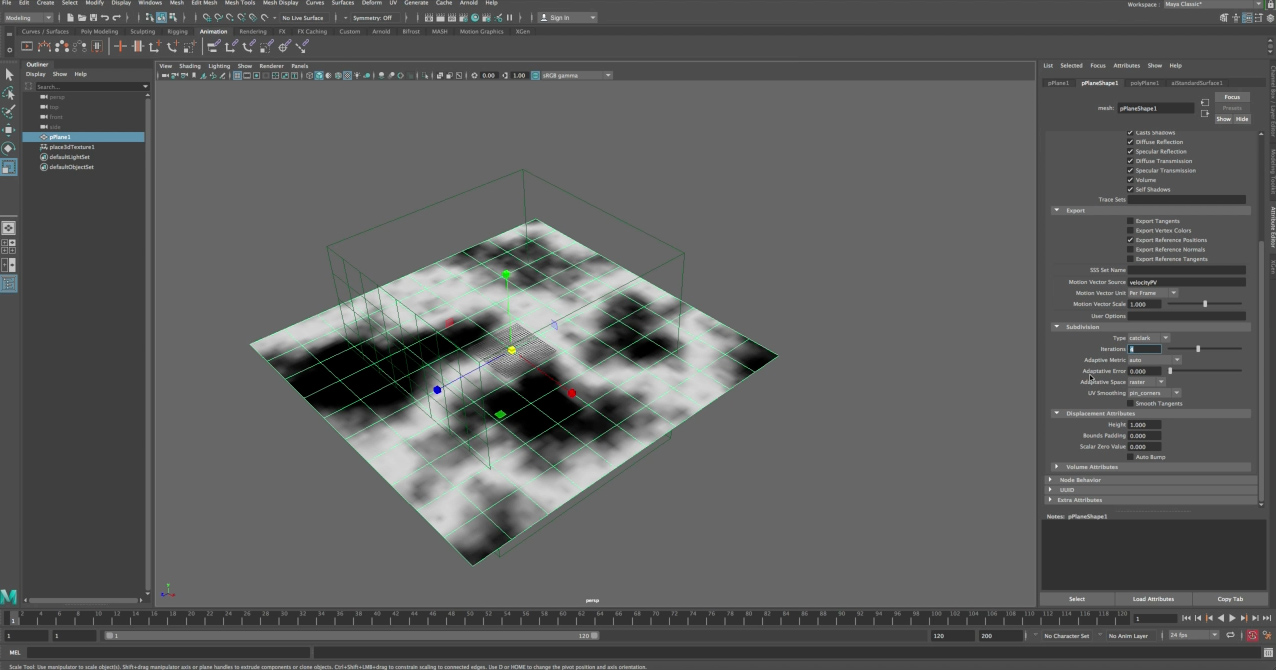
Task: Click the select output connection icon beside mesh name
Action: click(1205, 114)
